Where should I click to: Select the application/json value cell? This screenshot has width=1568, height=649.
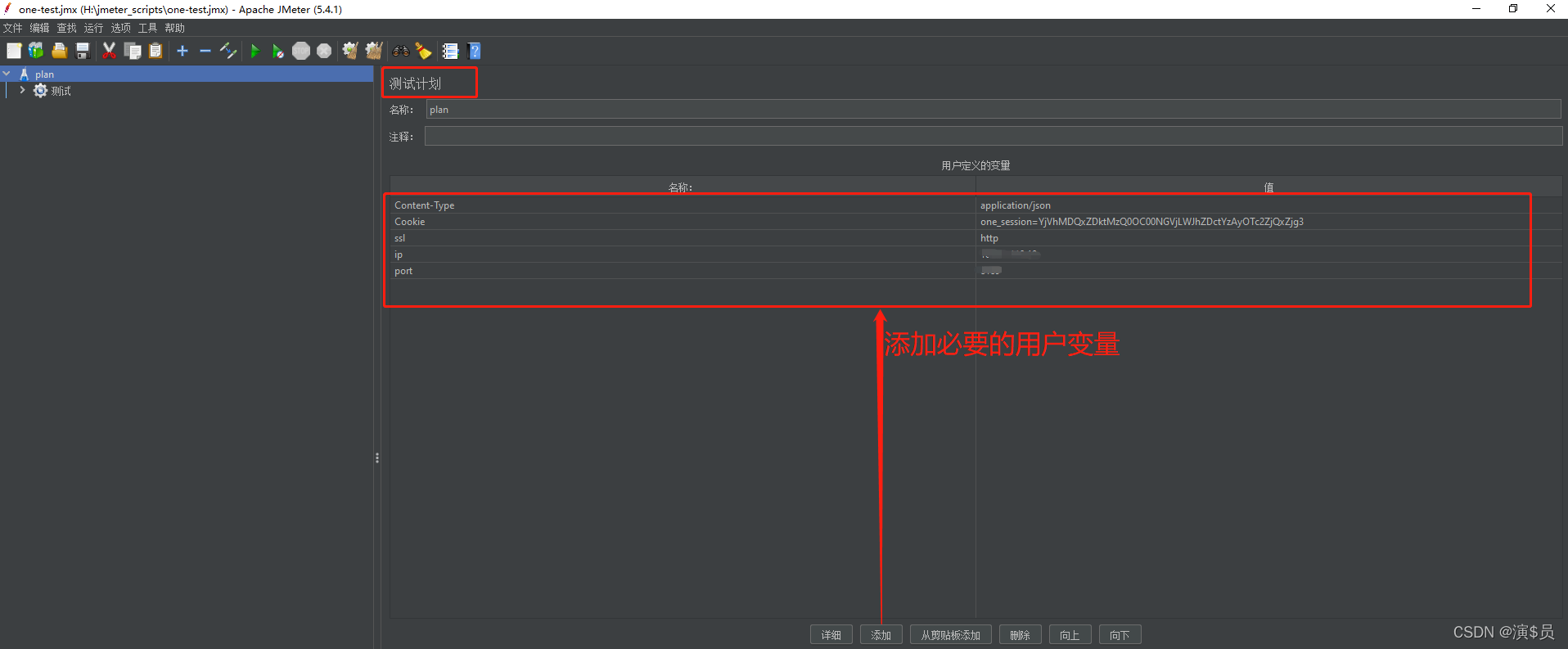1269,205
